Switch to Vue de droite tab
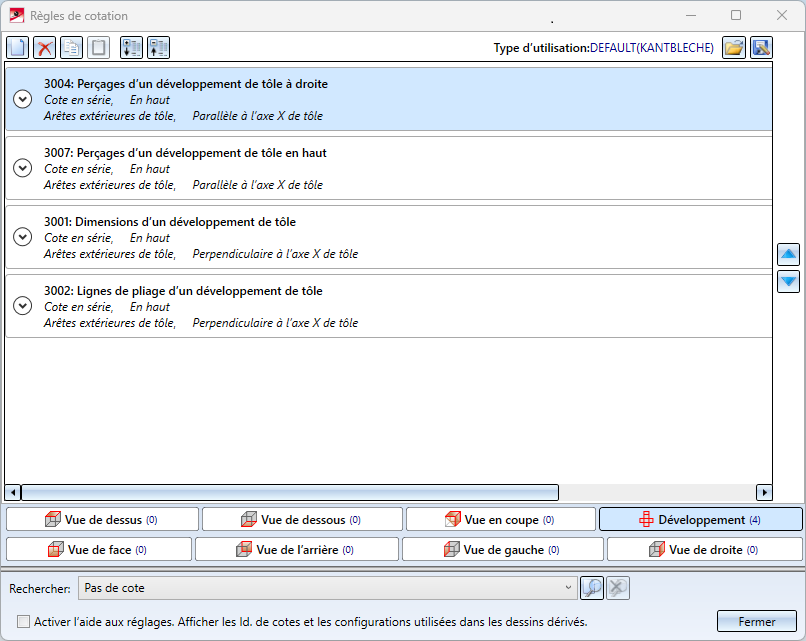Image resolution: width=806 pixels, height=641 pixels. click(705, 549)
